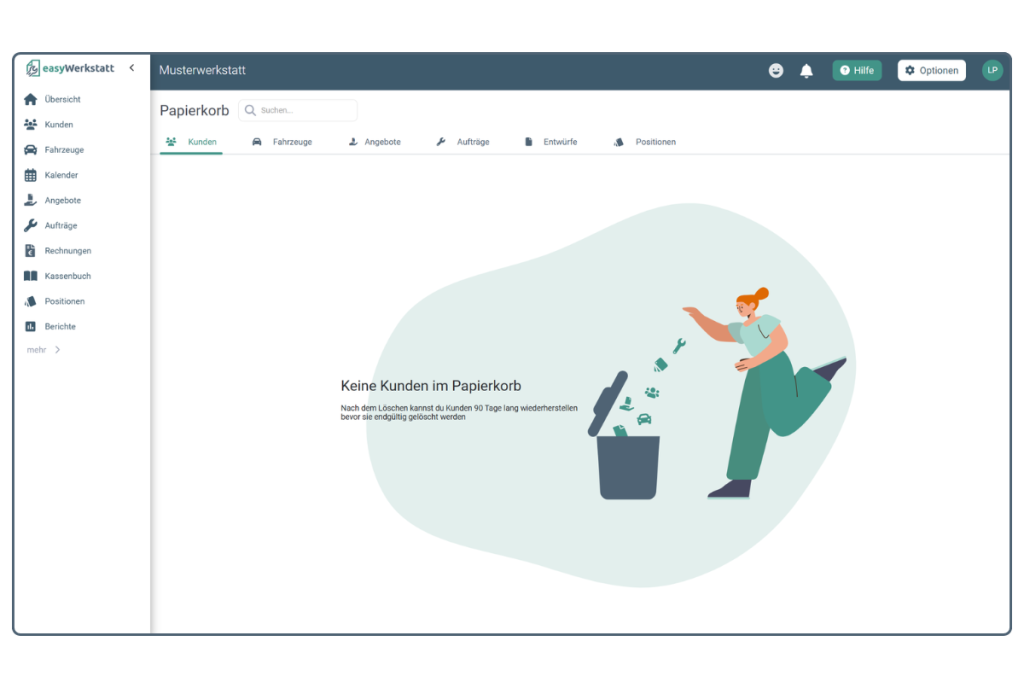Switch to the Angebote tab
Screen dimensions: 1024x688
(375, 142)
